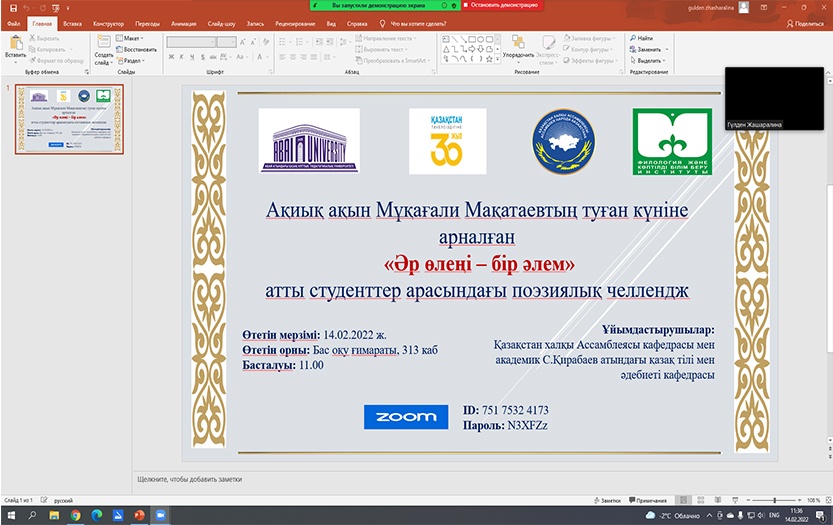
Task: Click the Поделиться share button
Action: 802,21
